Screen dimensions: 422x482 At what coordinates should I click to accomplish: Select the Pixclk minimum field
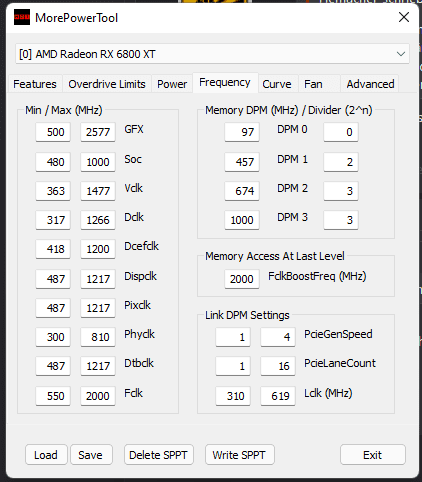point(53,308)
